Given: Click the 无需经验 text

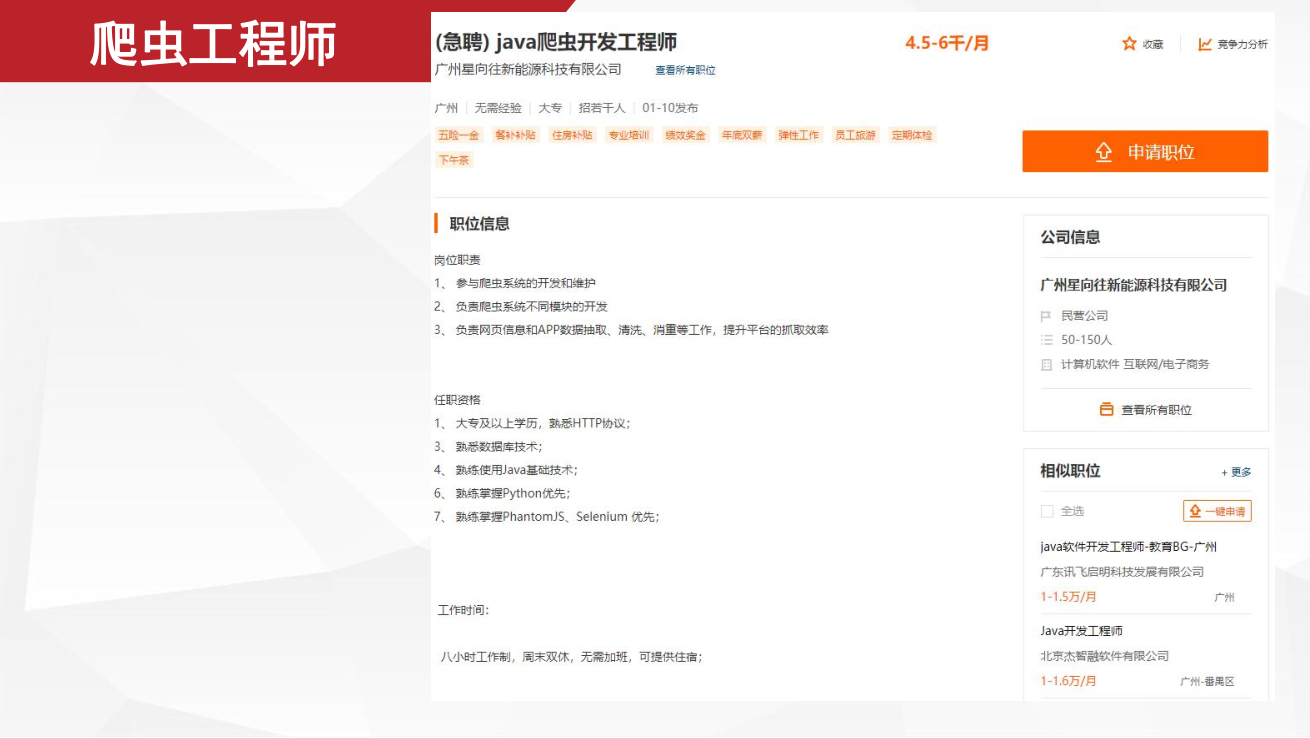Looking at the screenshot, I should [498, 108].
